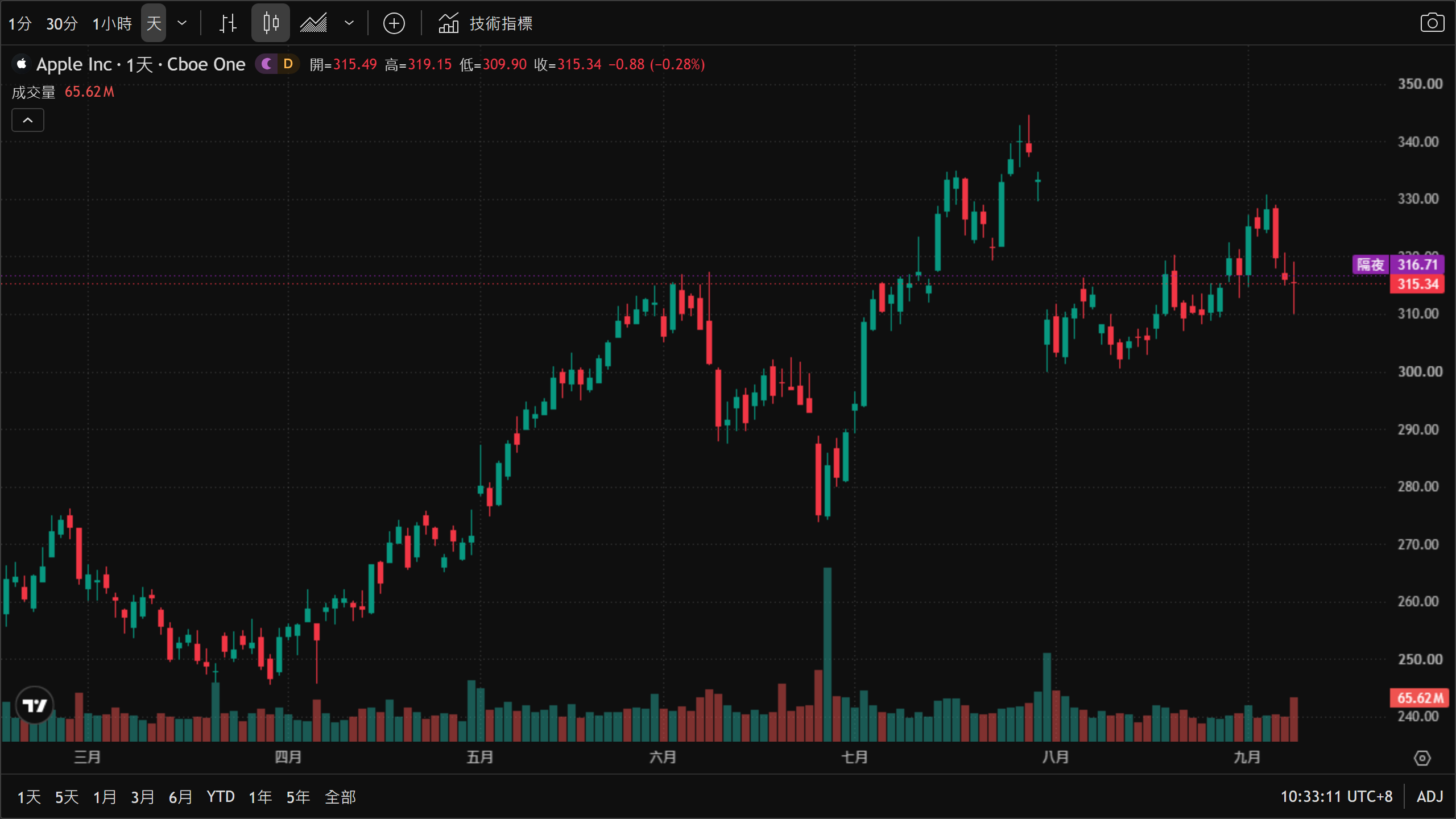Collapse the indicator legend arrow
Image resolution: width=1456 pixels, height=819 pixels.
[28, 120]
